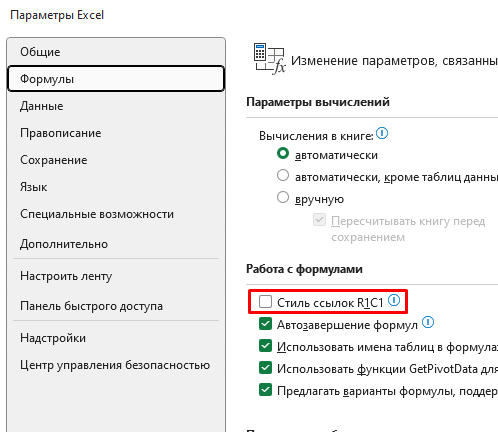
Task: Select the автоматически radio option
Action: [283, 153]
